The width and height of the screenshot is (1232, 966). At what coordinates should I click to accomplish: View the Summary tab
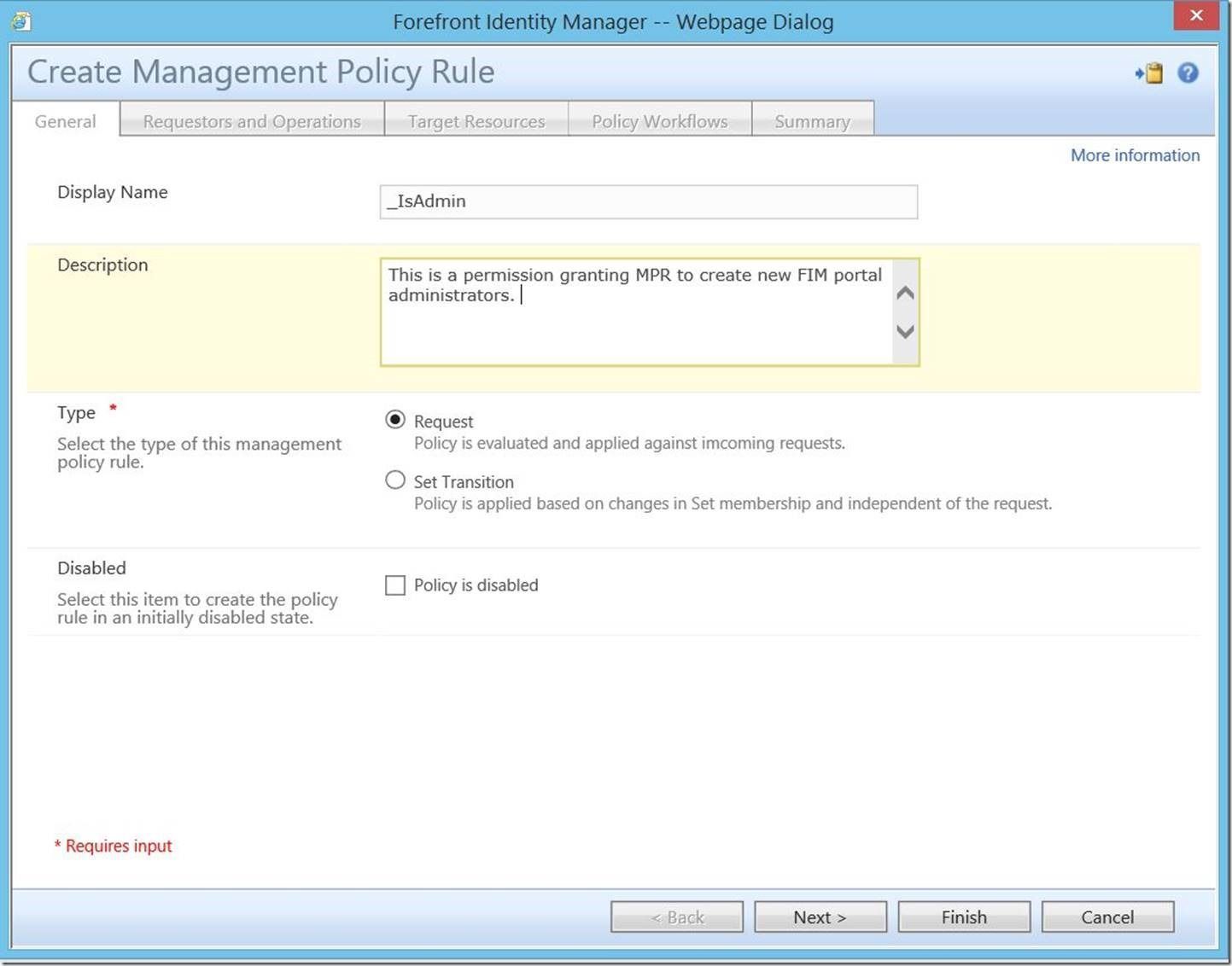(x=813, y=121)
